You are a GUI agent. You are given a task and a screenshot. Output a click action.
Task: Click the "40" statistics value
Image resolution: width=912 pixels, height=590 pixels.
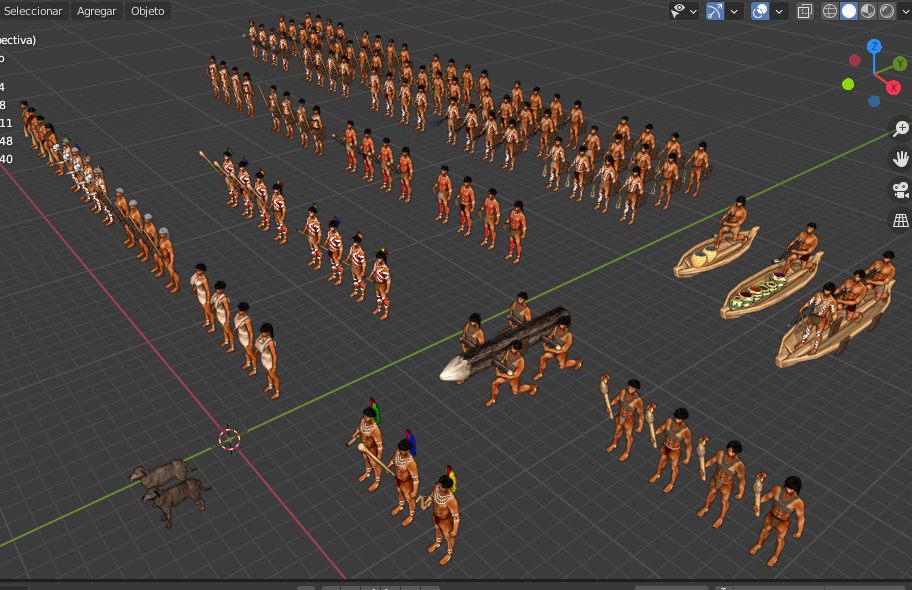point(6,159)
